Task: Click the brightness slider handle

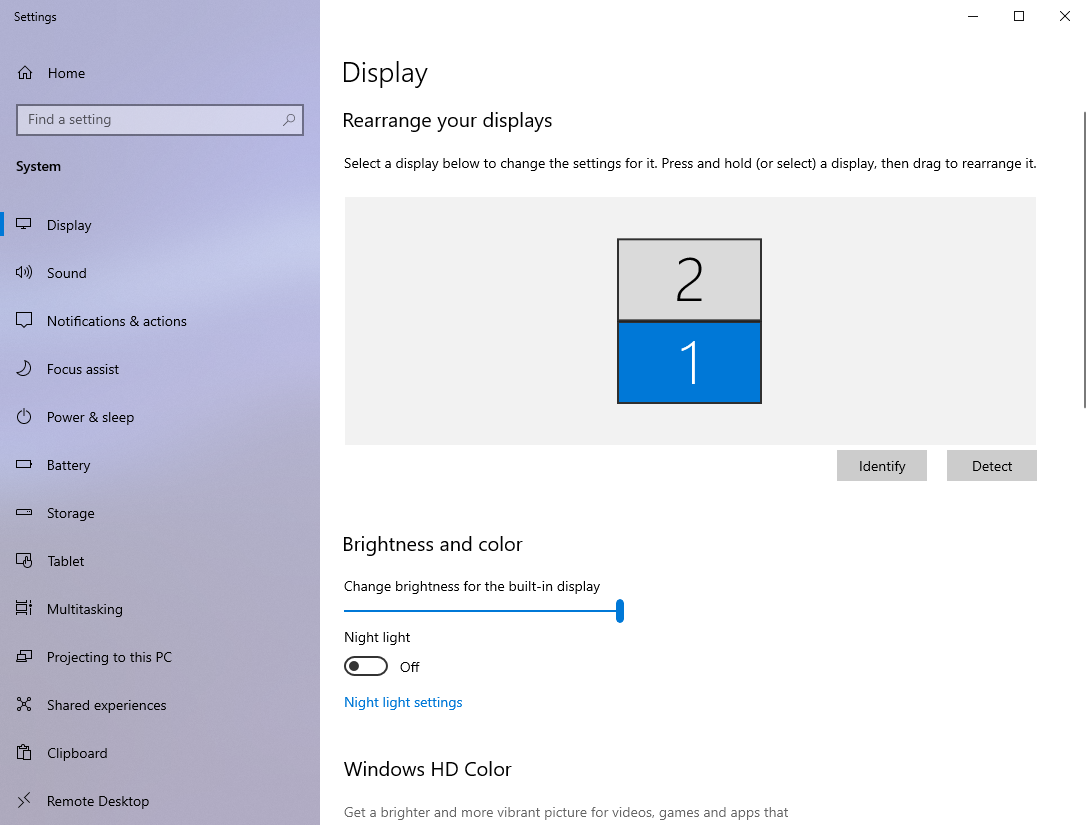Action: pos(620,611)
